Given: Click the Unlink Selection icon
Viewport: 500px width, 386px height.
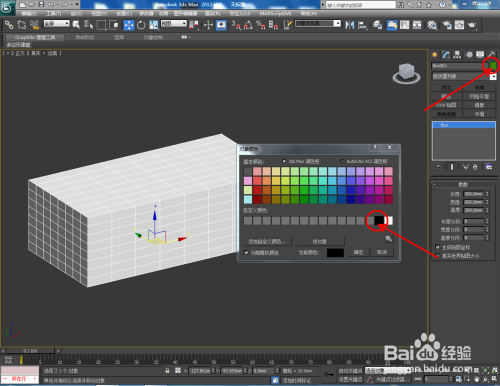Looking at the screenshot, I should pos(22,25).
